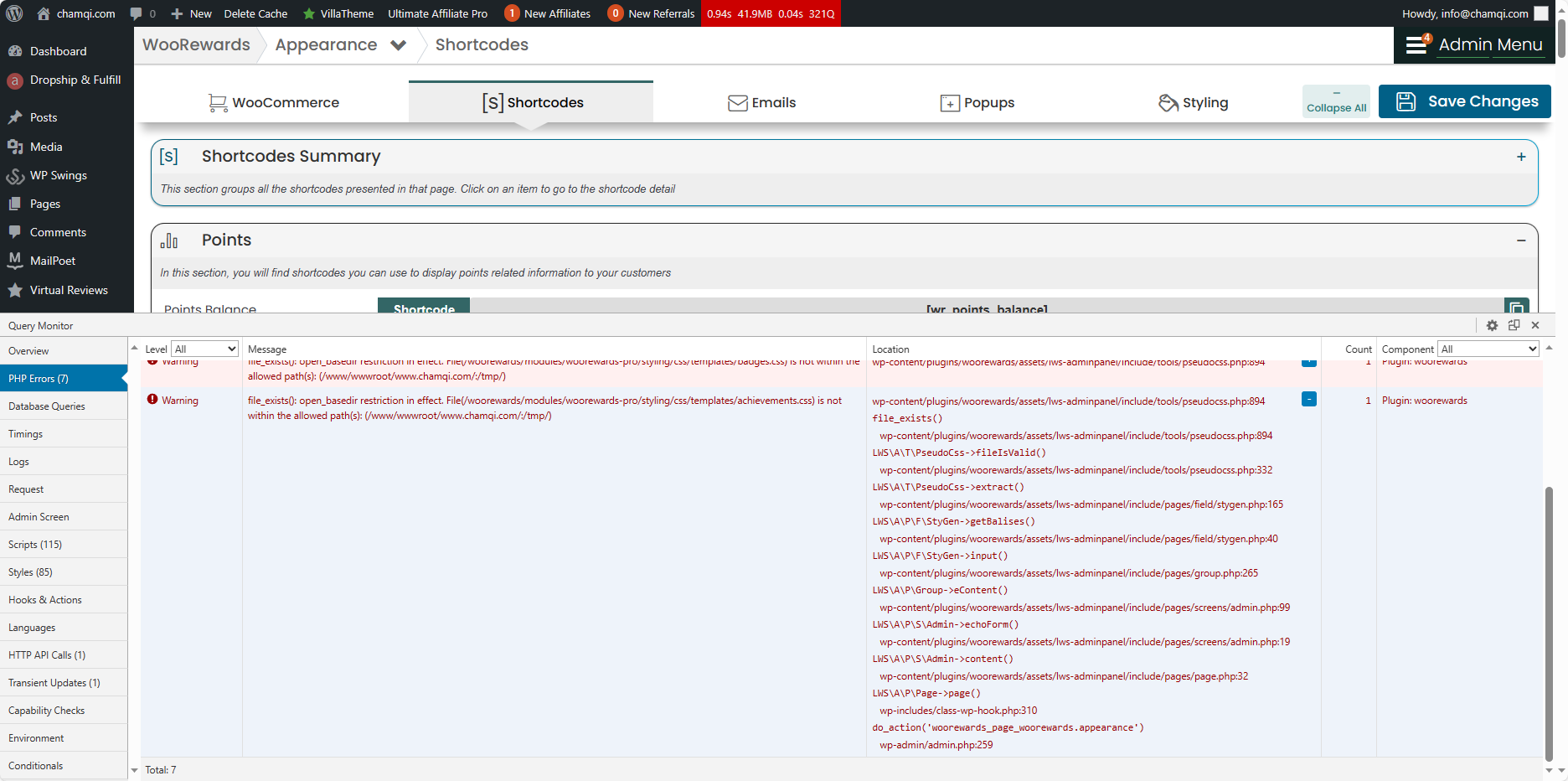Viewport: 1568px width, 781px height.
Task: Click WooRewards breadcrumb
Action: pyautogui.click(x=196, y=44)
